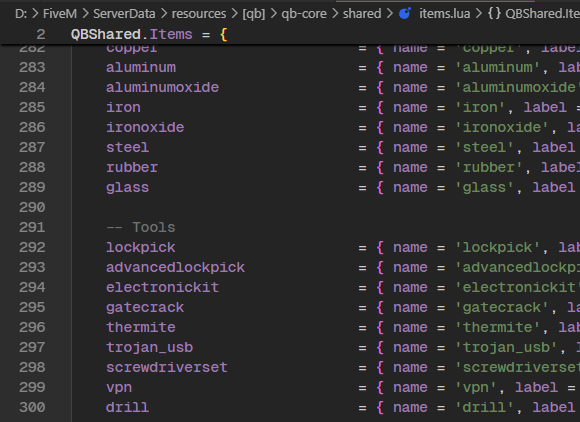
Task: Click the string 'glass' on line 289
Action: pos(485,187)
